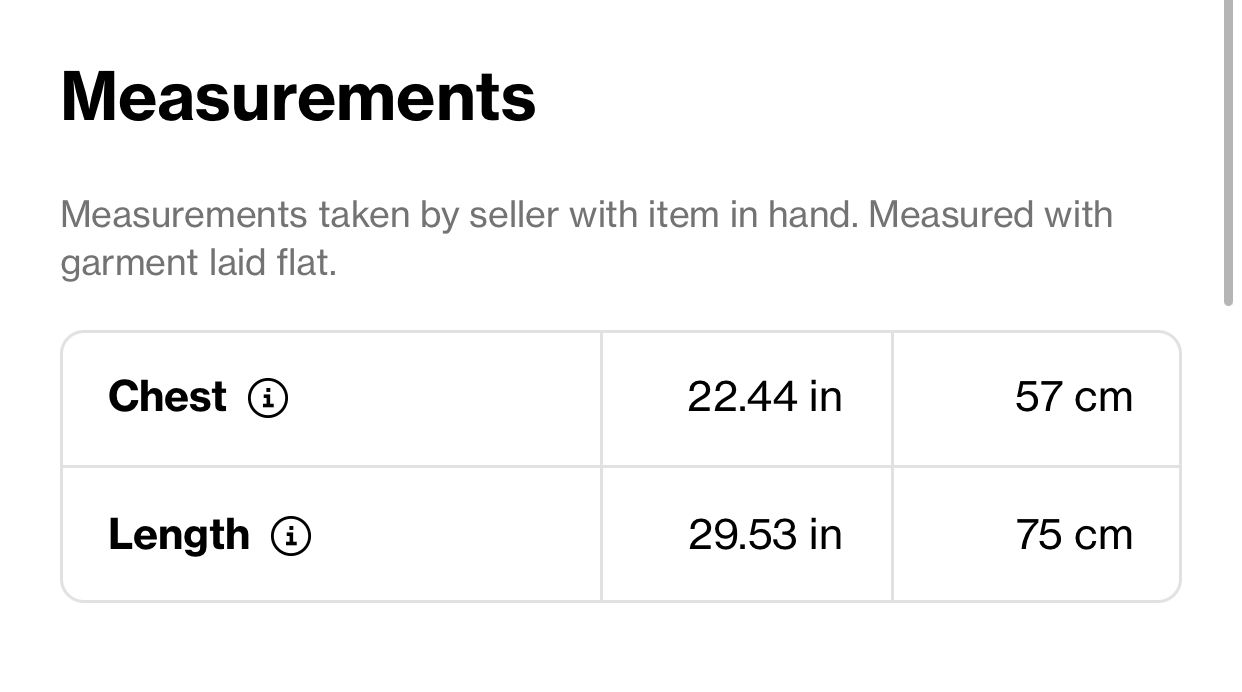Click the grey word 'Measurements' starting the description
1242x692 pixels.
[x=184, y=215]
